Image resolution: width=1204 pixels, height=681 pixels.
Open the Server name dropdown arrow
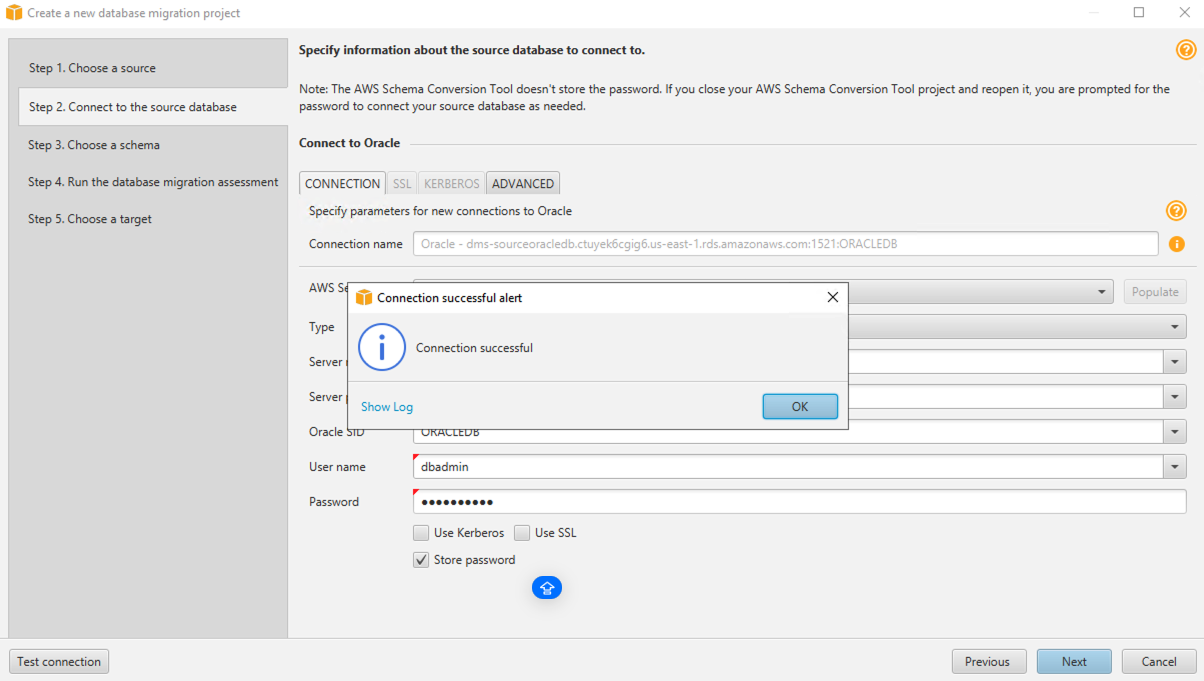click(x=1175, y=362)
